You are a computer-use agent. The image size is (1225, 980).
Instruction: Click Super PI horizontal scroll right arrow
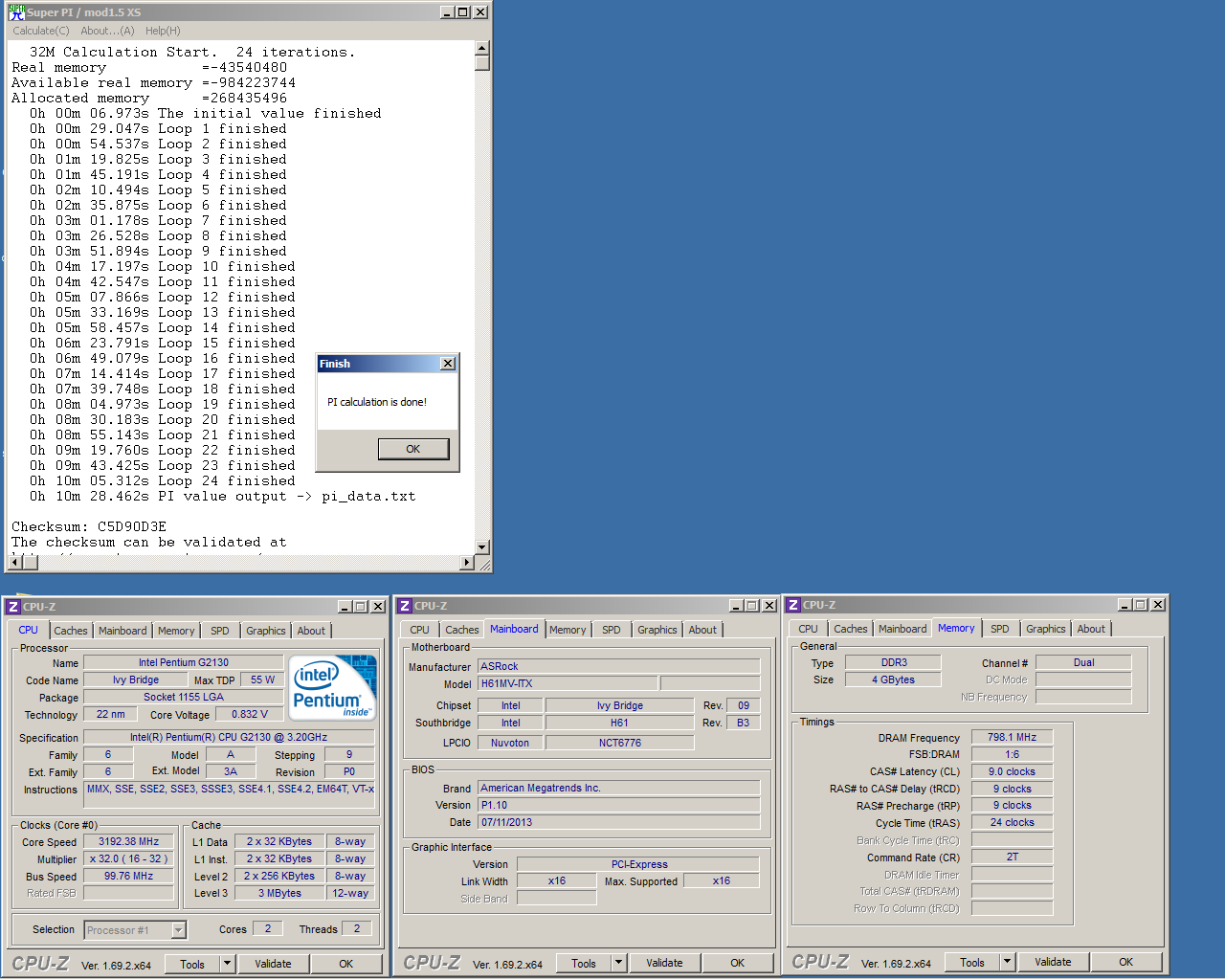click(x=467, y=563)
